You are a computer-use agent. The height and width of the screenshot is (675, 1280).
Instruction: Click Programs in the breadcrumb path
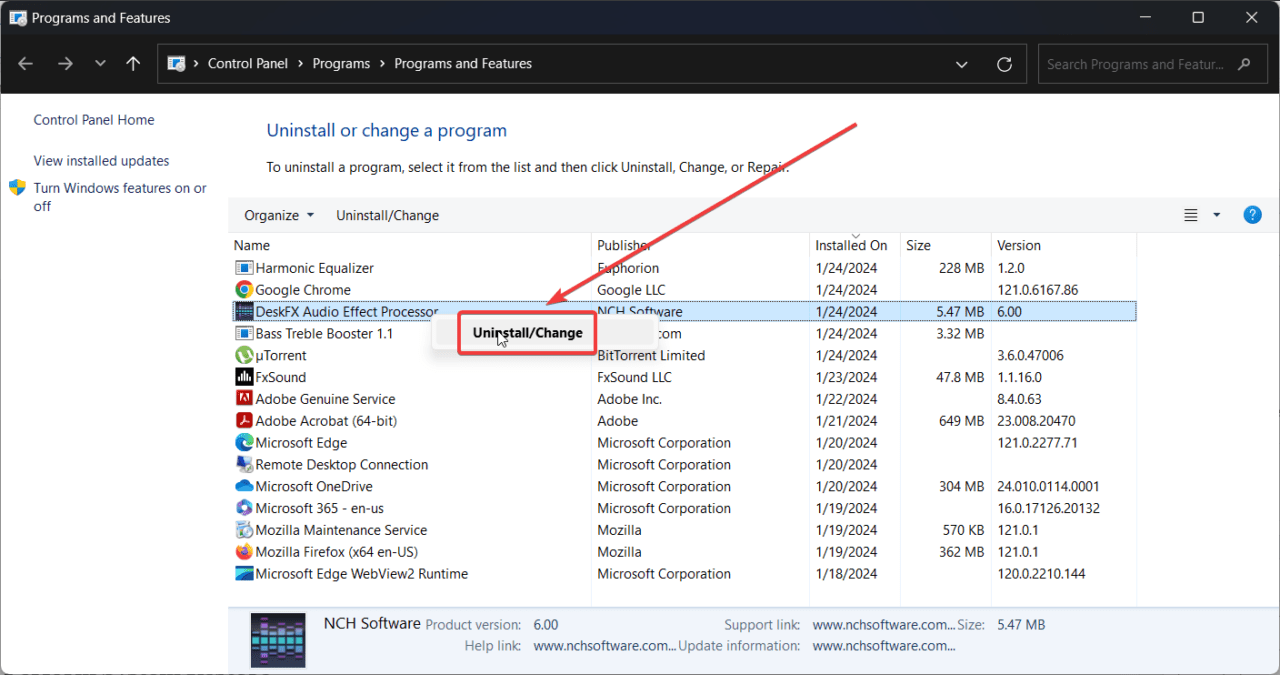click(341, 64)
